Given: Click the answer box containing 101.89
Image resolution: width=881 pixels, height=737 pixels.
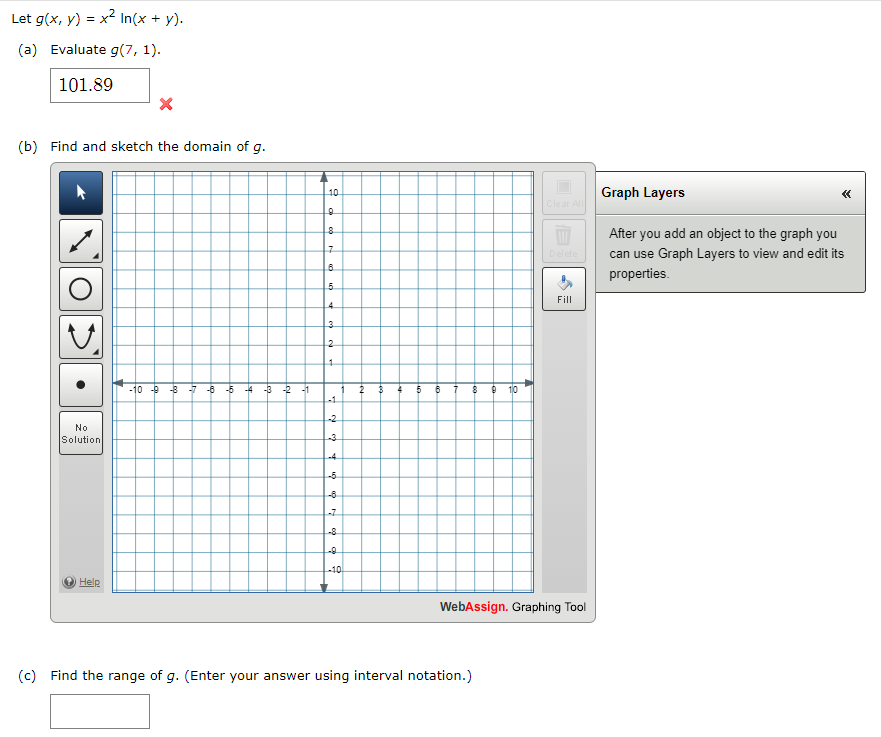Looking at the screenshot, I should click(100, 86).
